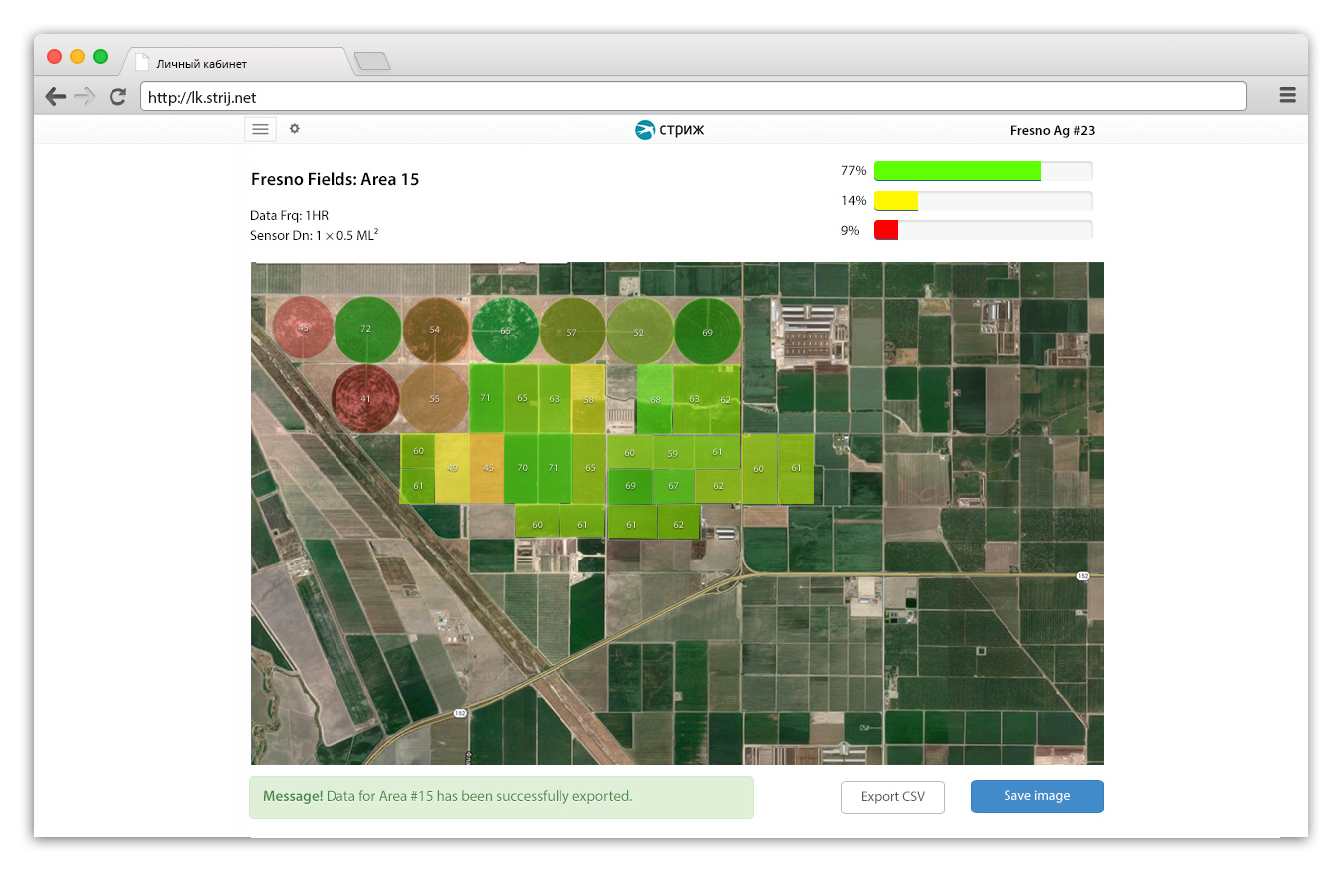Select the dark green circular field labeled 69
This screenshot has height=896, width=1344.
[x=708, y=331]
